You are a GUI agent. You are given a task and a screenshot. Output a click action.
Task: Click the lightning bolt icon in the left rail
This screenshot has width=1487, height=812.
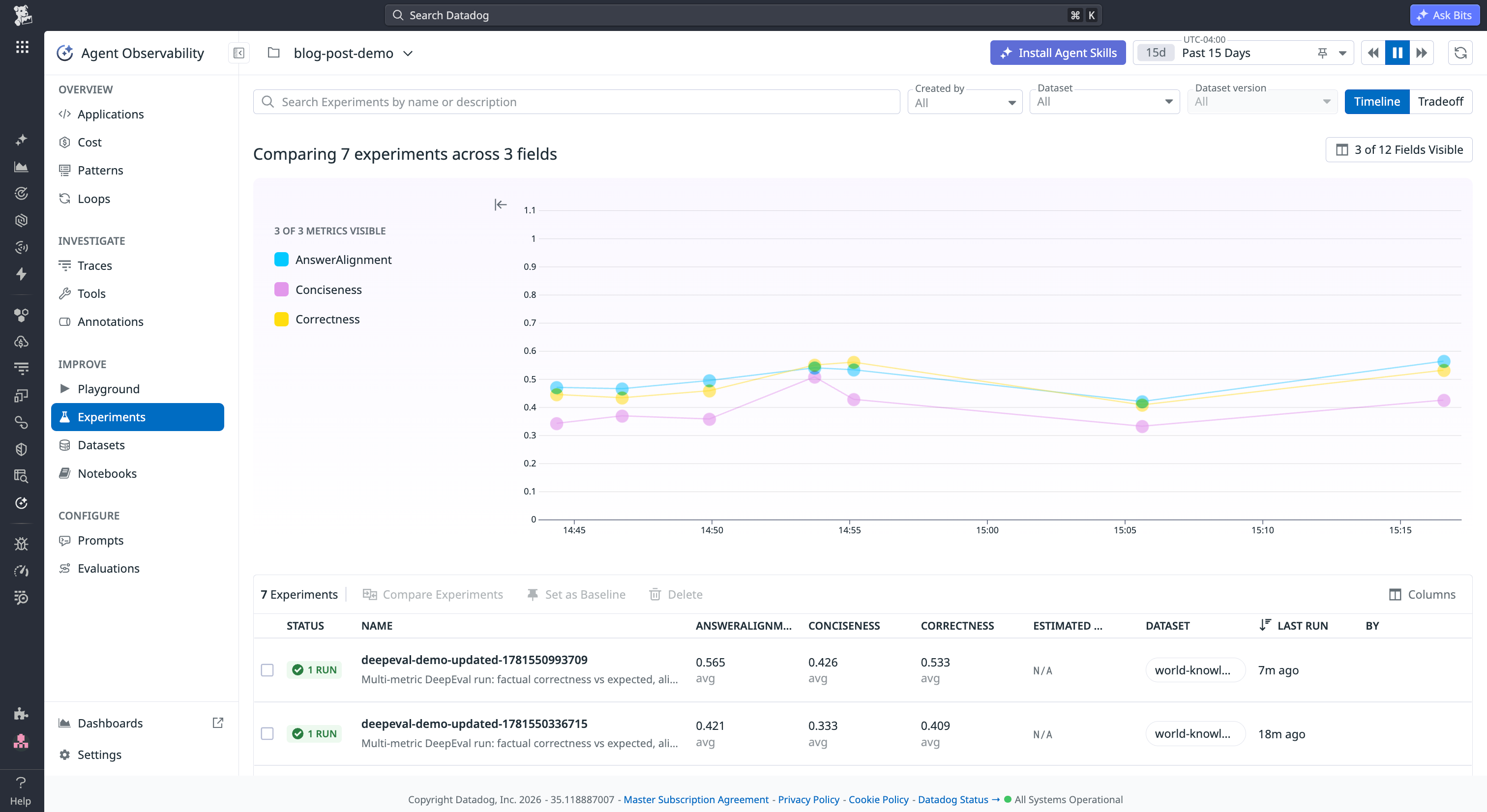(x=21, y=274)
